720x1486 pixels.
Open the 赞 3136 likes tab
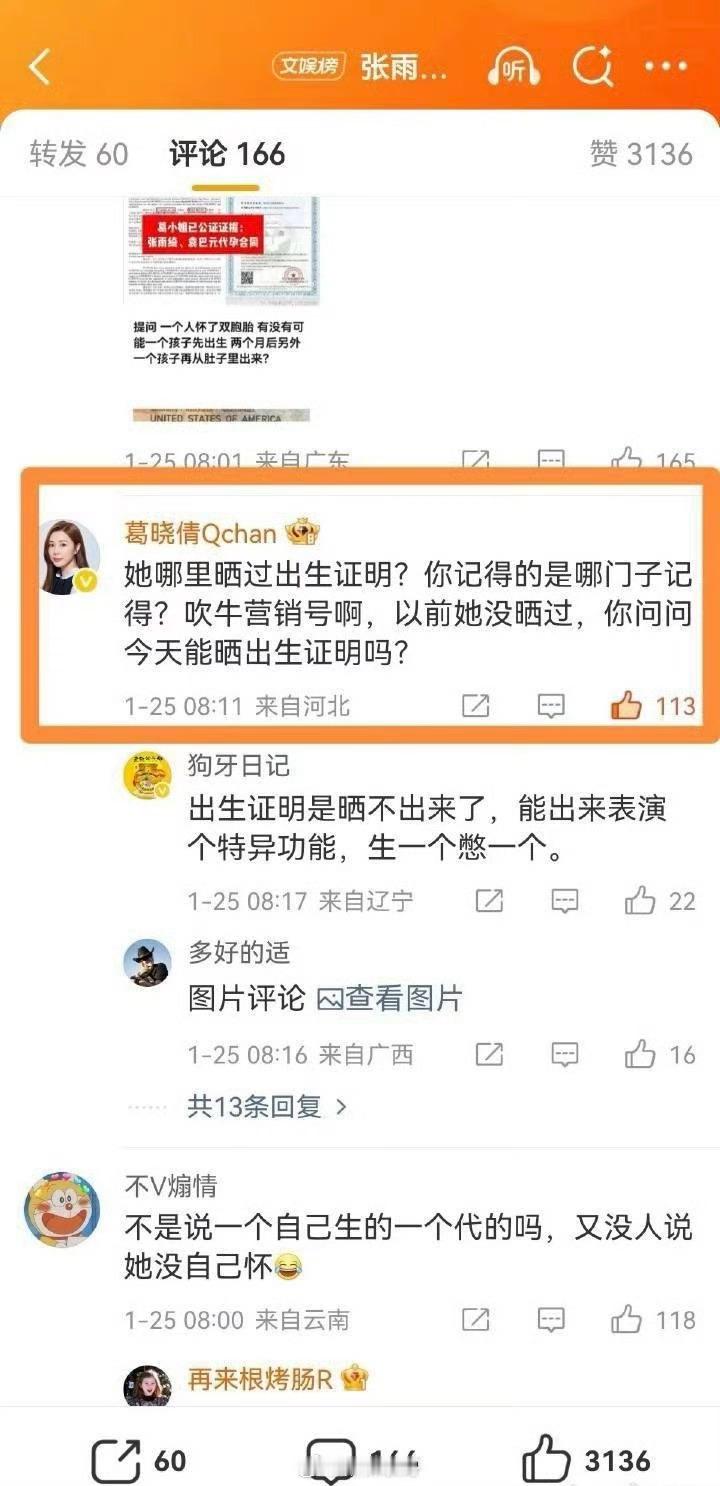pos(641,154)
